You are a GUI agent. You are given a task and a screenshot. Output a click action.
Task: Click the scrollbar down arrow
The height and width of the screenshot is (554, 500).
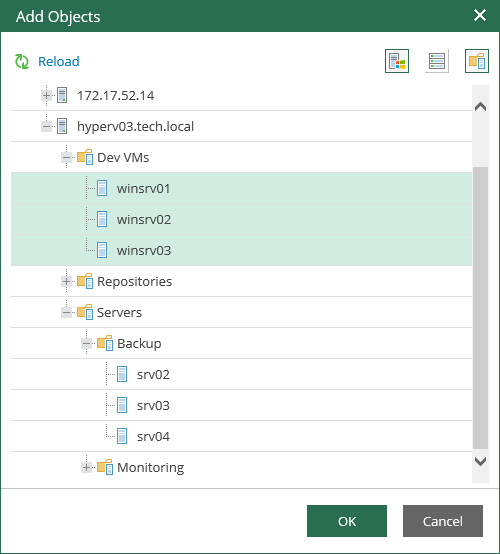pos(480,461)
